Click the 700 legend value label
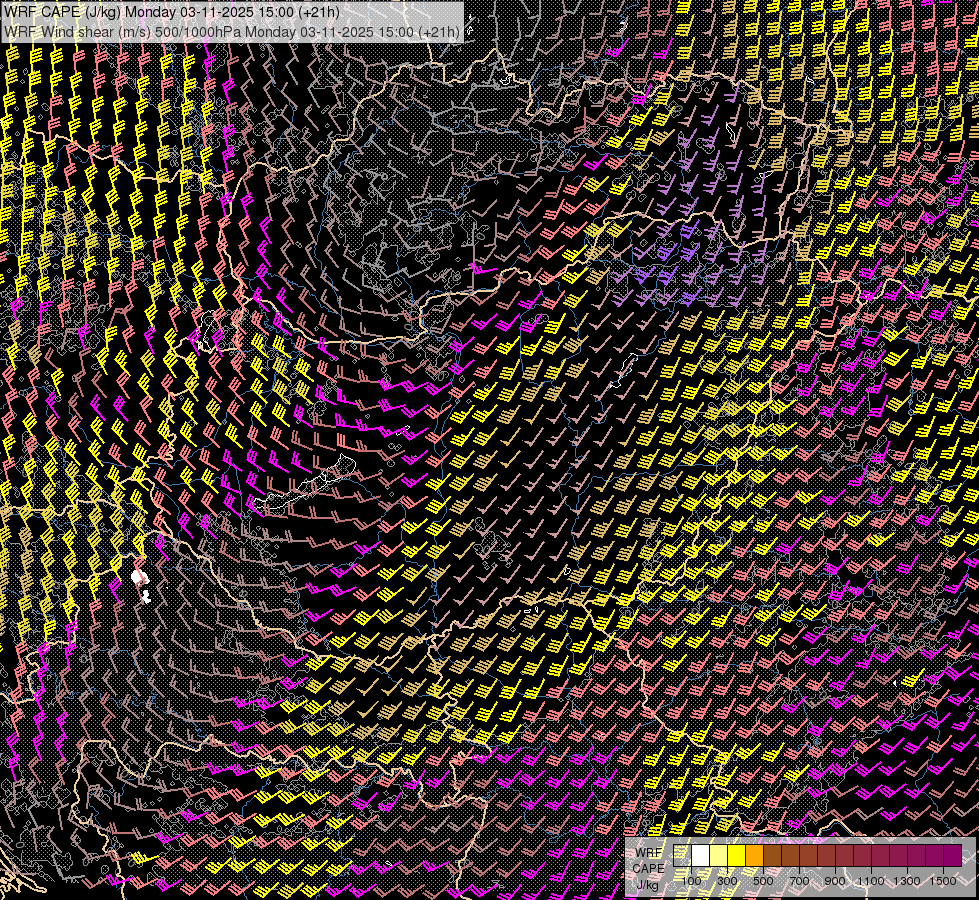The image size is (979, 900). pos(799,881)
